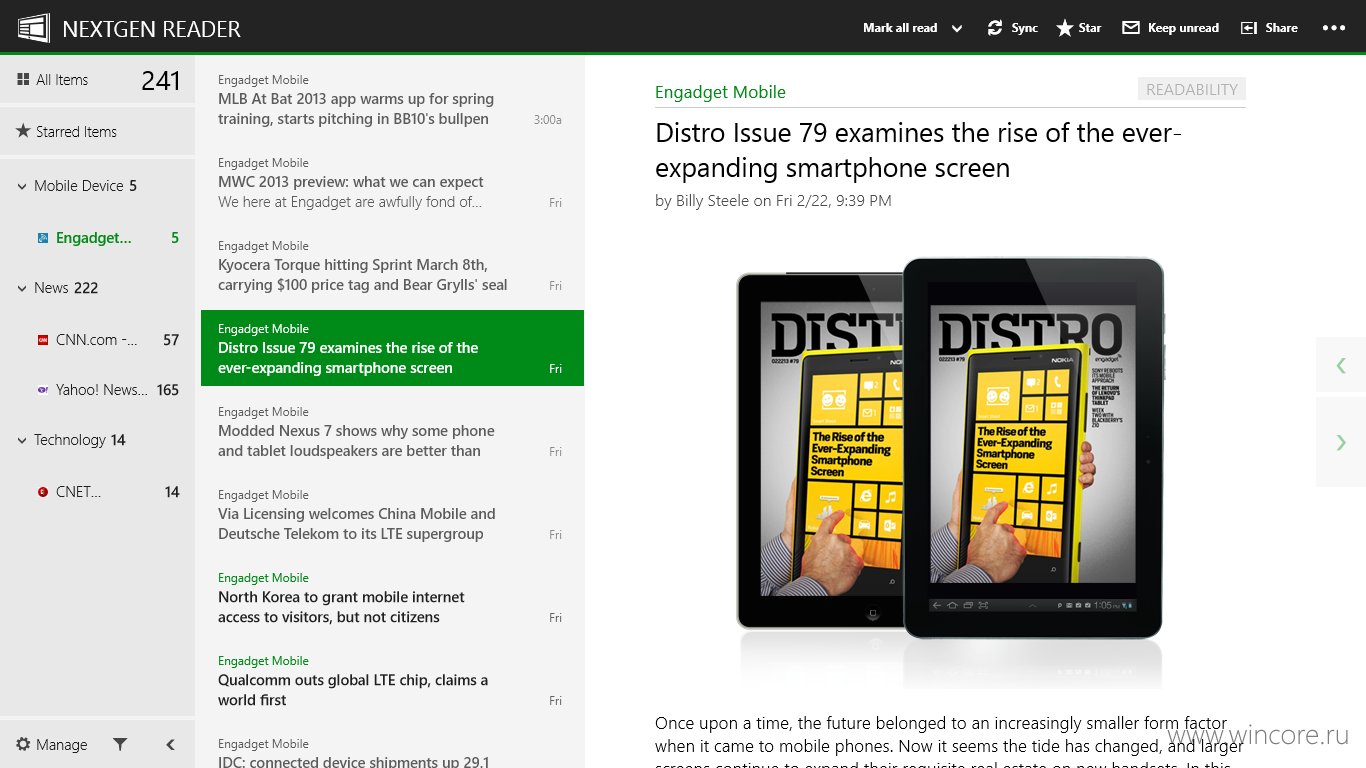Click the NextGen Reader app logo icon
This screenshot has height=768, width=1366.
click(x=35, y=28)
